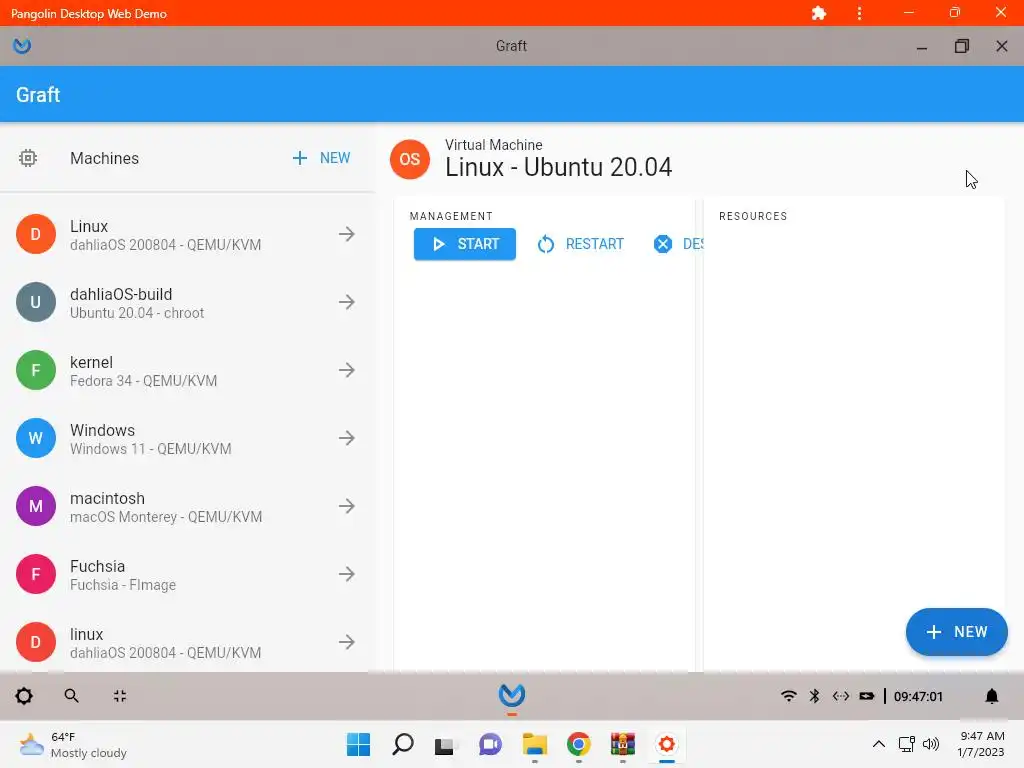Open Pangolin search icon
Viewport: 1024px width, 768px height.
click(x=72, y=696)
